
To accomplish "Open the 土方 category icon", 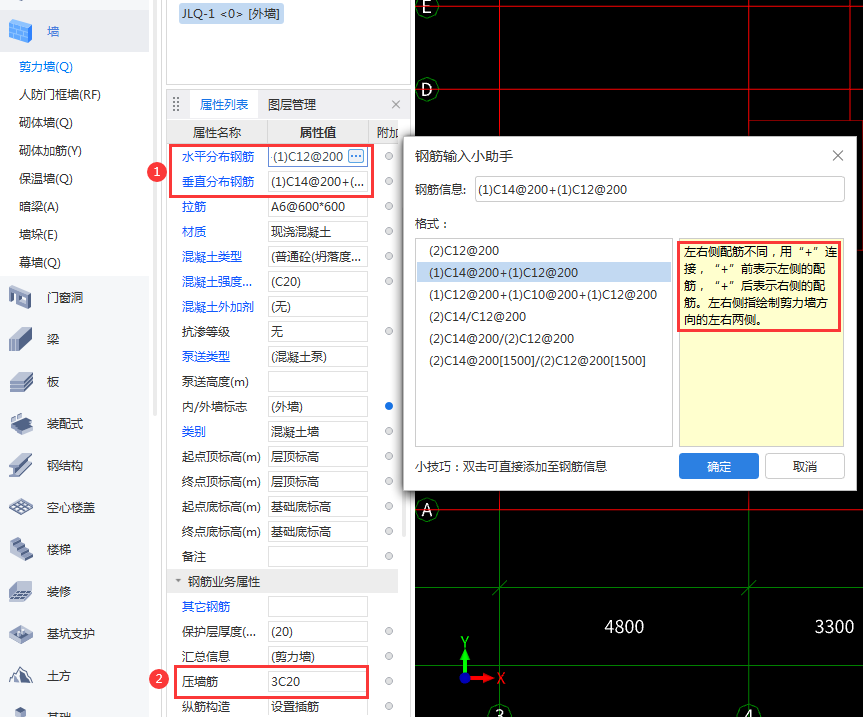I will 20,675.
